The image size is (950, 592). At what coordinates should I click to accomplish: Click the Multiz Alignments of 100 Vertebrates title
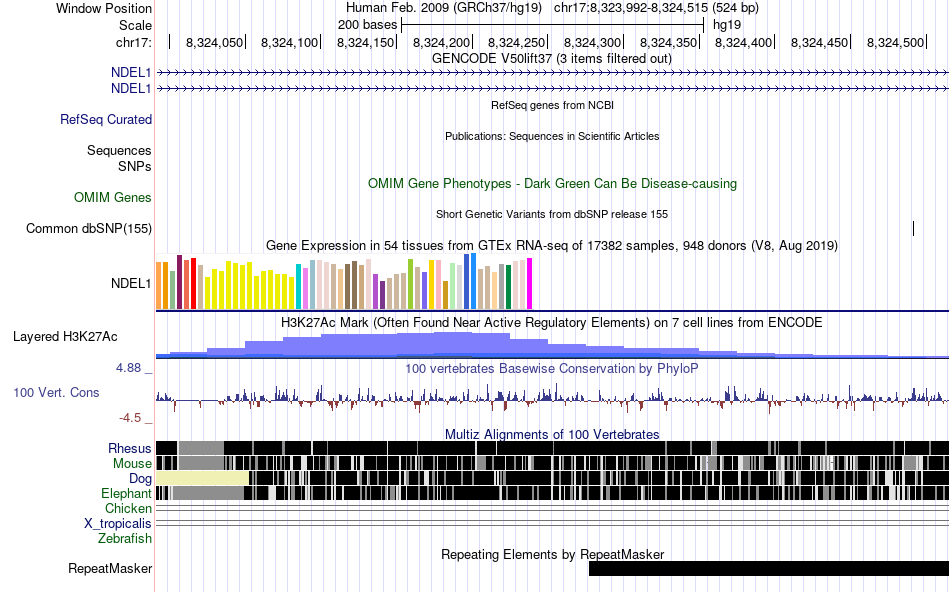point(552,434)
